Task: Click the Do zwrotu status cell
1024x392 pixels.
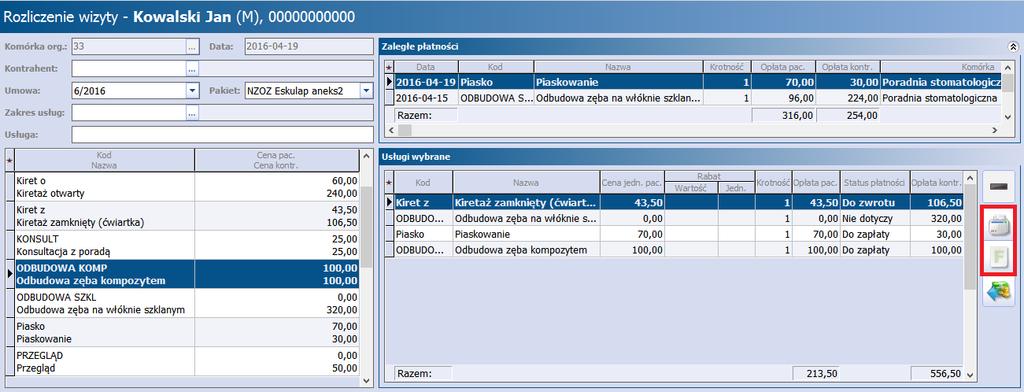Action: click(874, 203)
